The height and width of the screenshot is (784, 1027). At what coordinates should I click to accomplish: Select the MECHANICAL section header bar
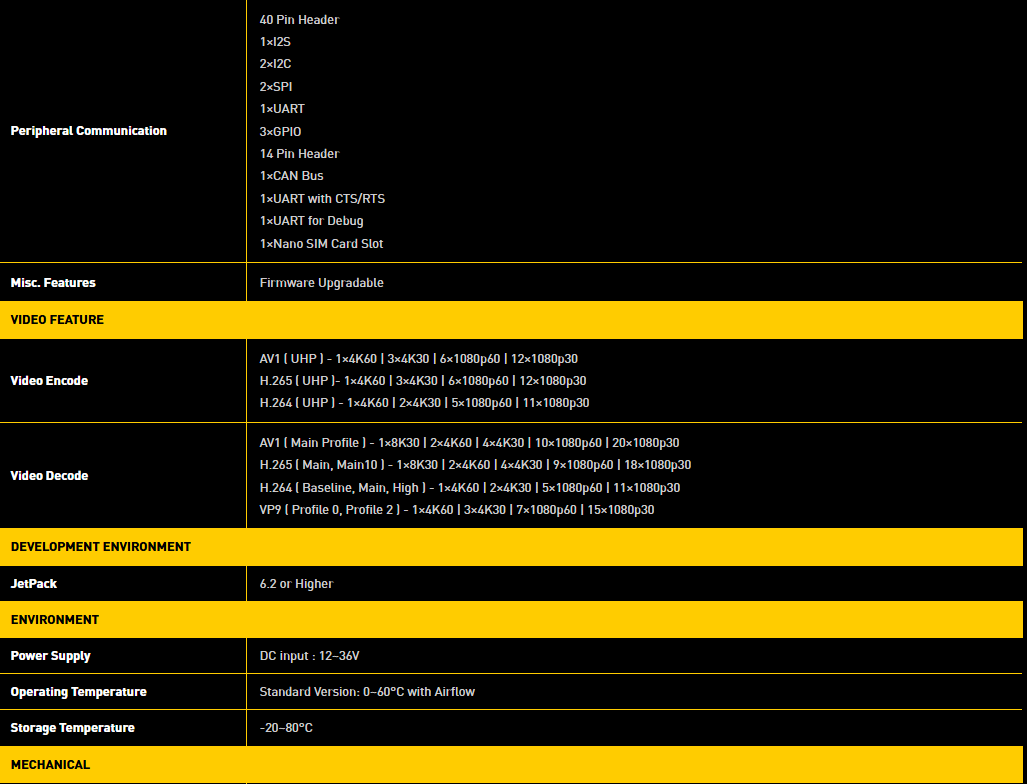(50, 765)
